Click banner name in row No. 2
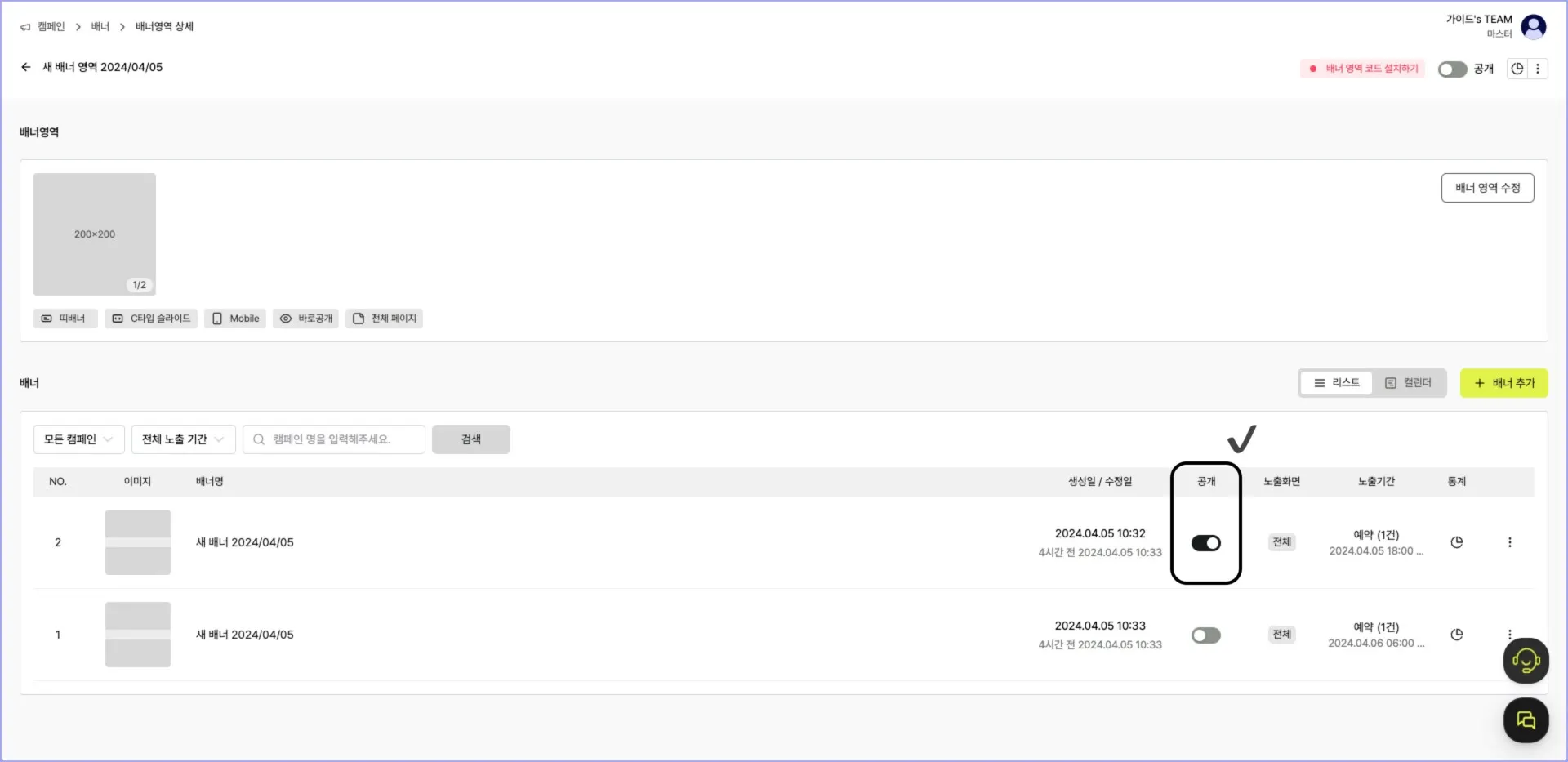 tap(245, 542)
